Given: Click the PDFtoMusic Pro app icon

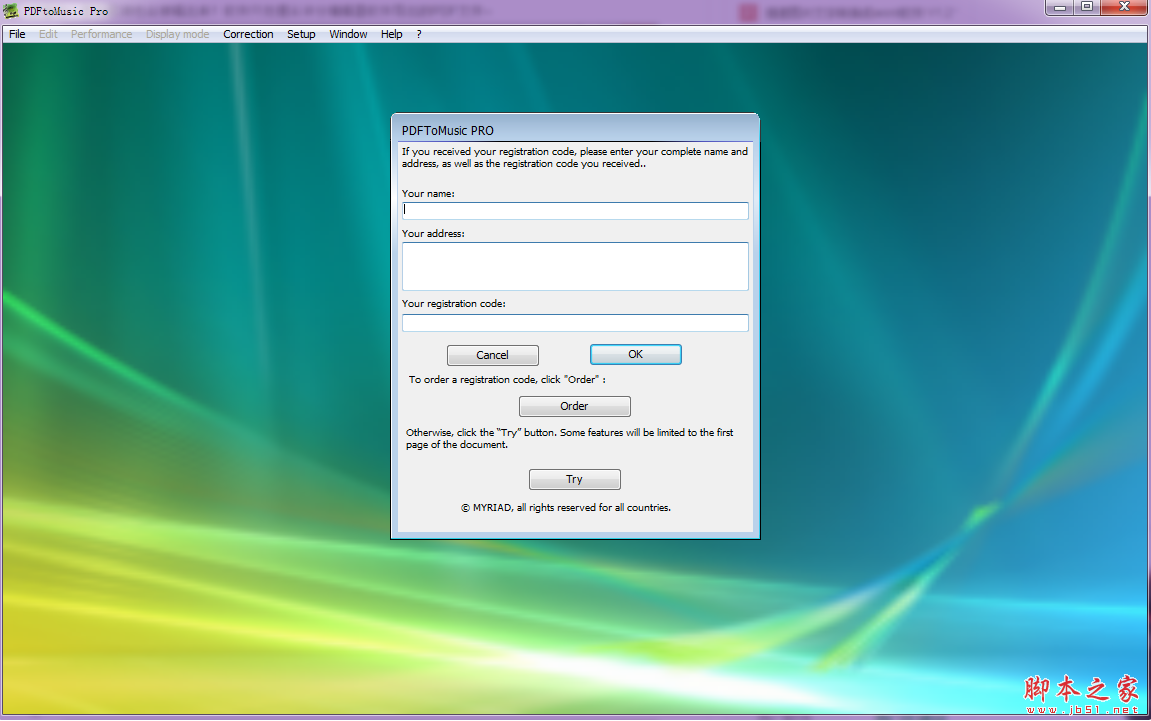Looking at the screenshot, I should [x=11, y=11].
